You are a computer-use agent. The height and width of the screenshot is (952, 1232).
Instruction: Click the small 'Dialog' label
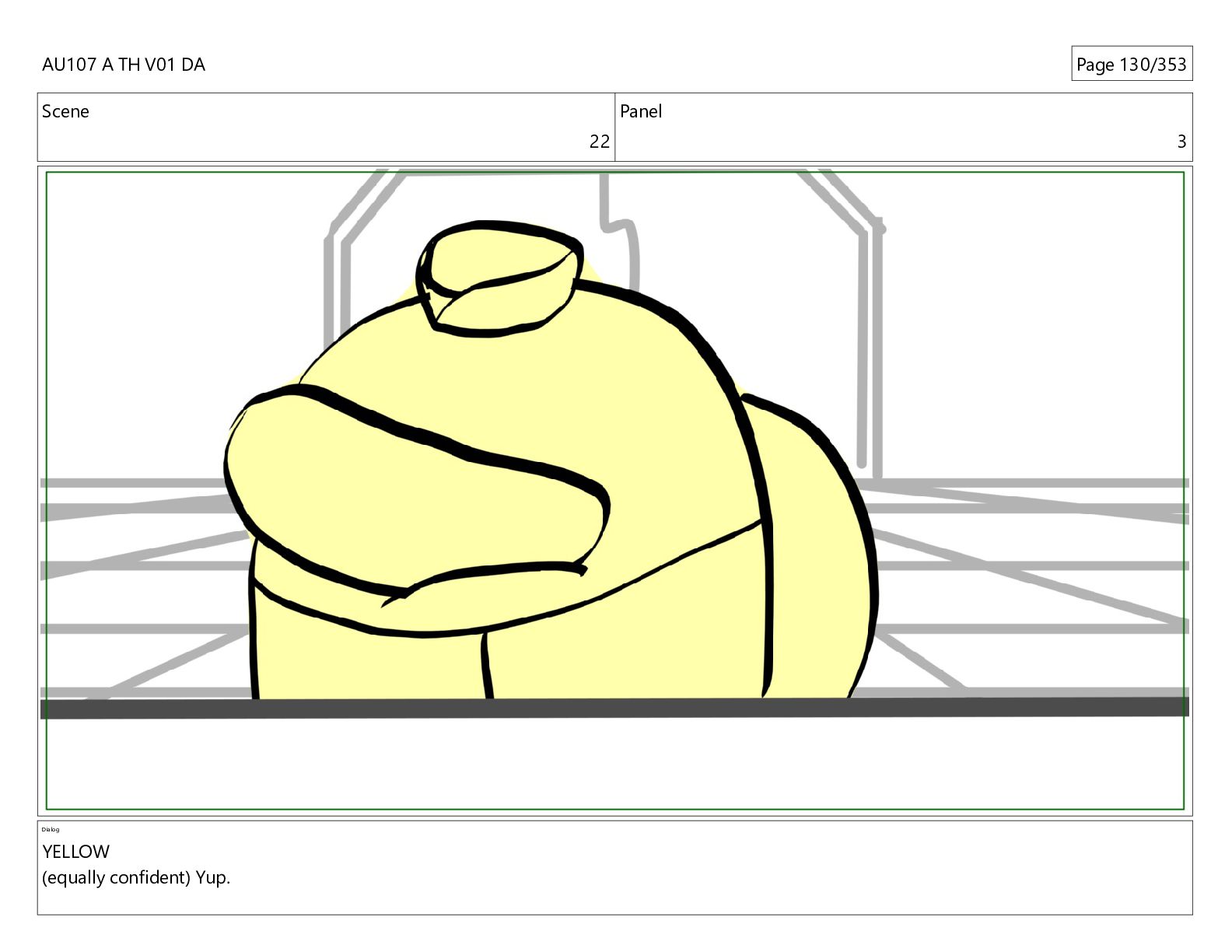(x=51, y=829)
